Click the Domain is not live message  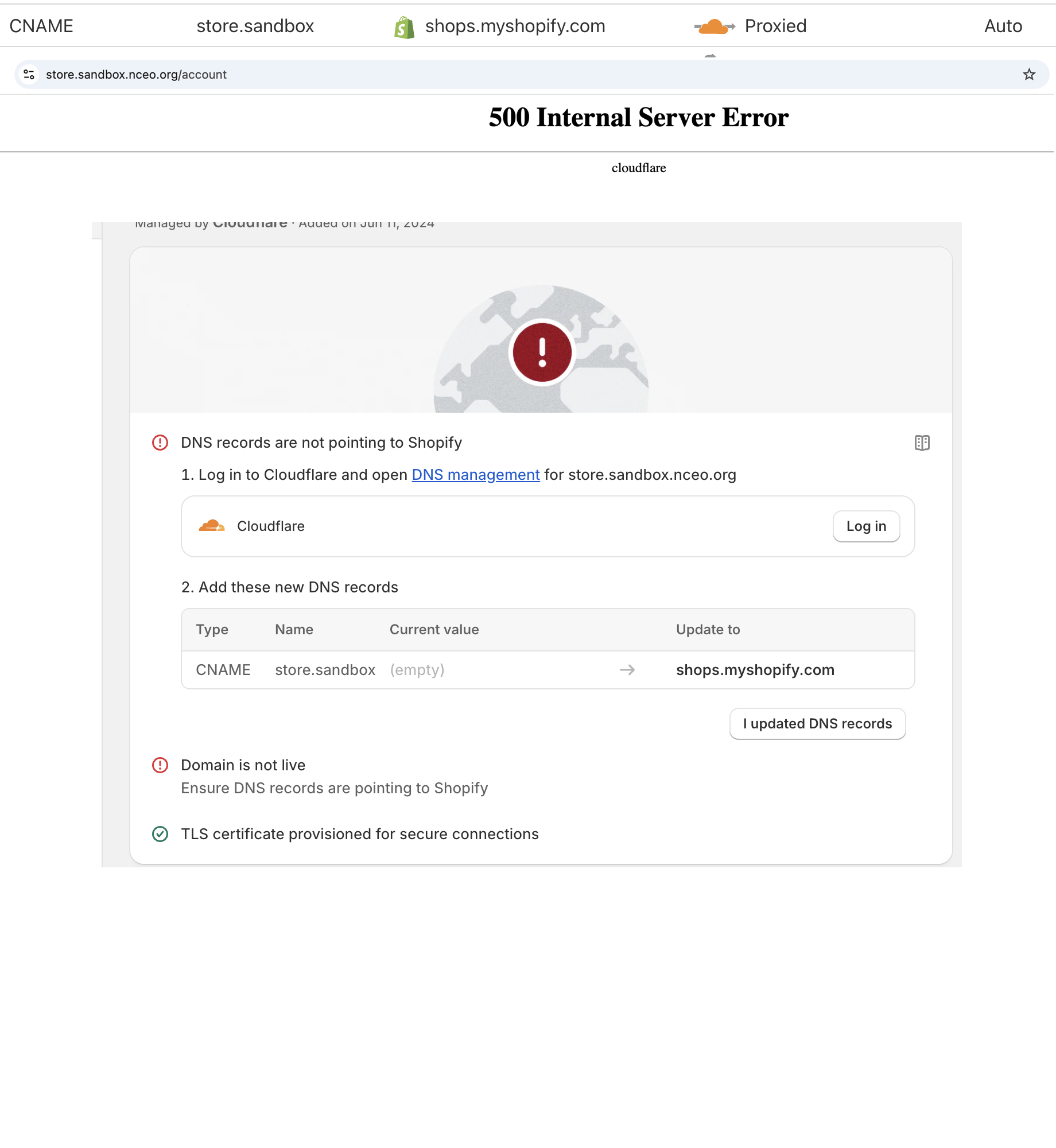243,765
